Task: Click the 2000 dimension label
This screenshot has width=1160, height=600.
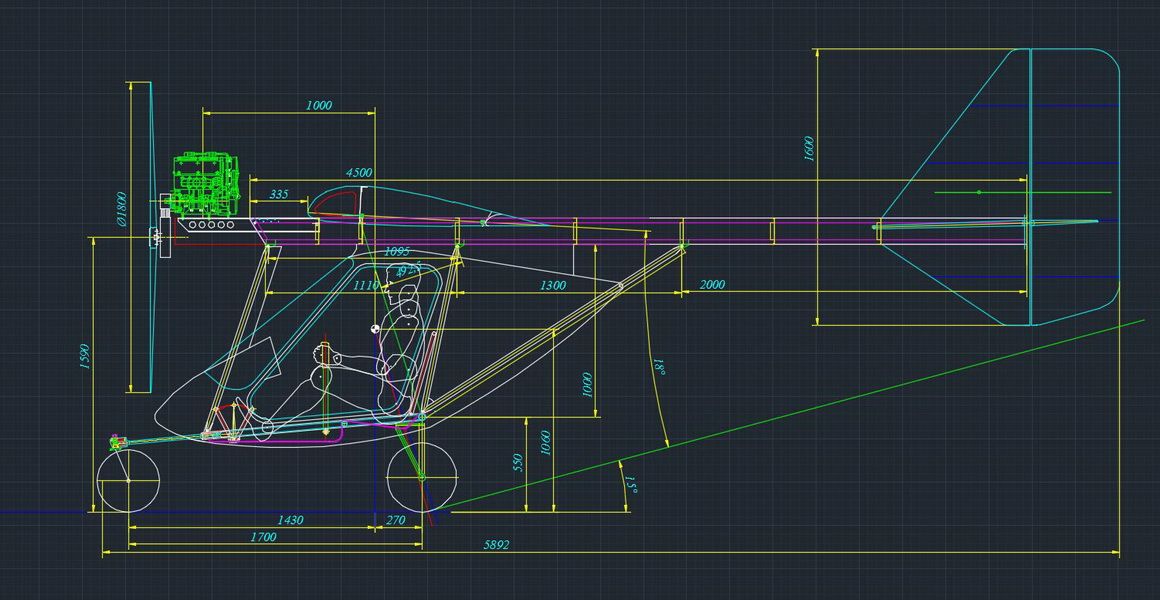Action: tap(712, 285)
